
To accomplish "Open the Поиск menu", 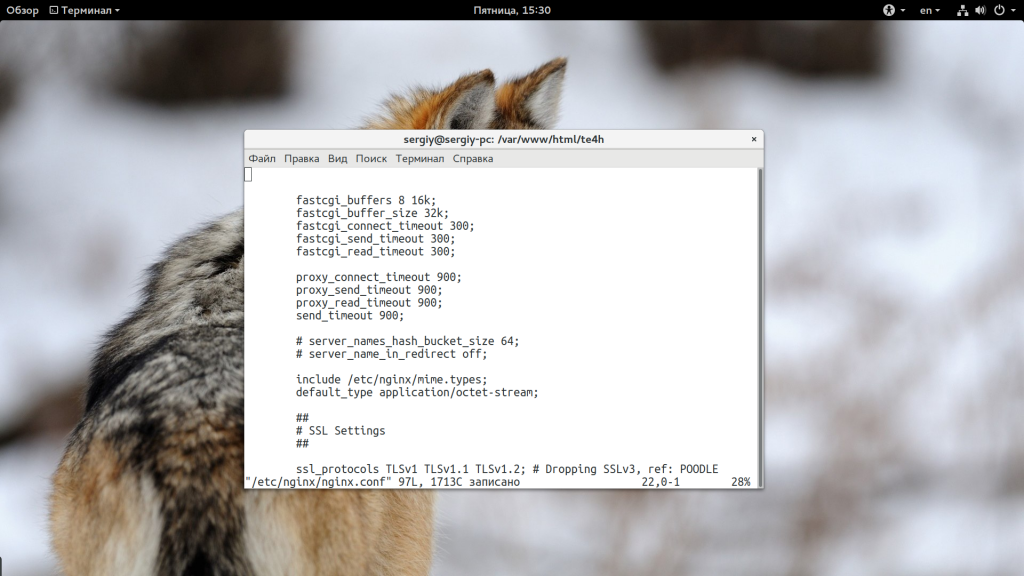I will (371, 158).
